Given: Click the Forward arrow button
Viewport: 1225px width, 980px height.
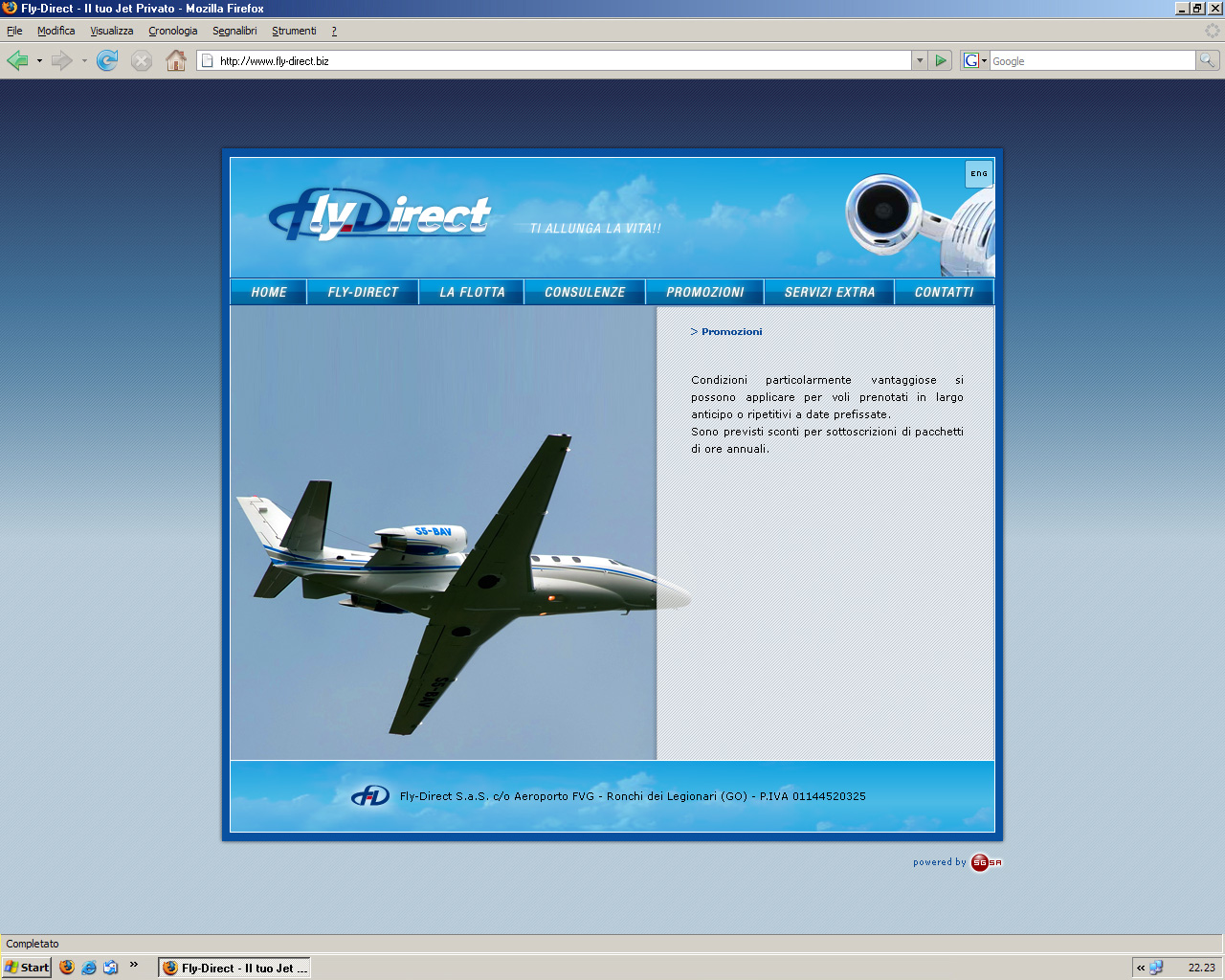Looking at the screenshot, I should point(62,61).
